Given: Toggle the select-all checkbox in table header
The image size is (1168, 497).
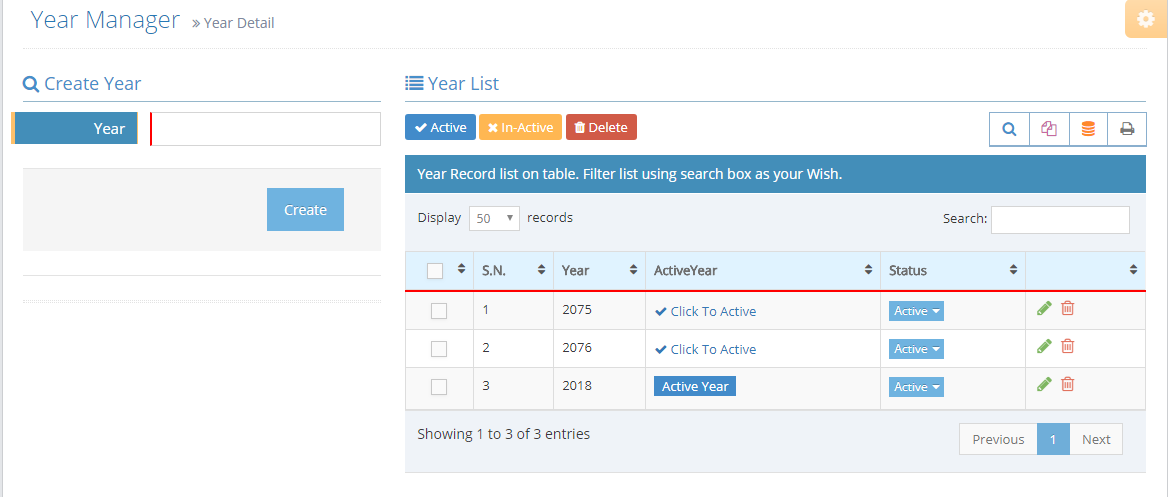Looking at the screenshot, I should click(x=435, y=271).
